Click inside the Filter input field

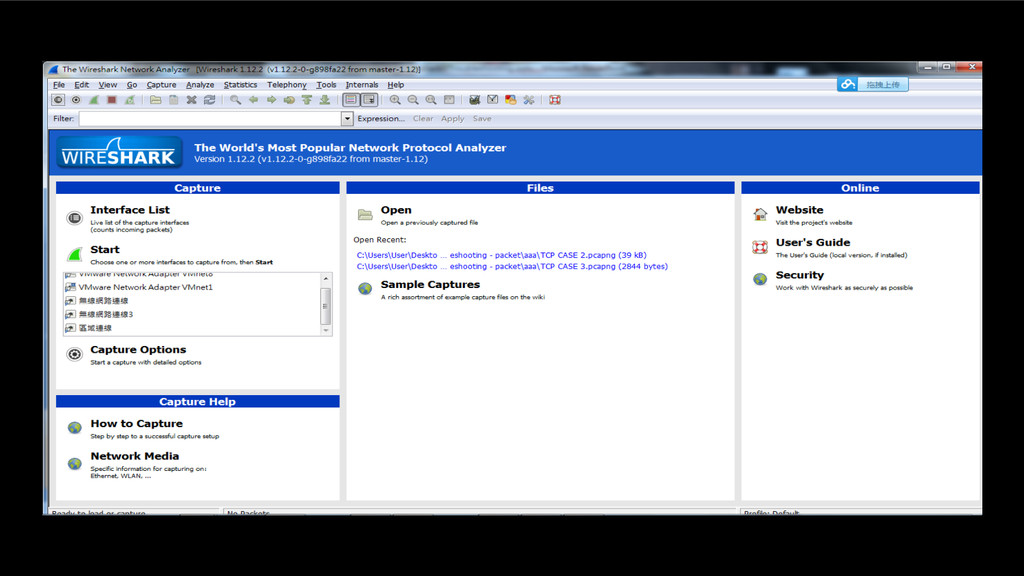point(210,119)
